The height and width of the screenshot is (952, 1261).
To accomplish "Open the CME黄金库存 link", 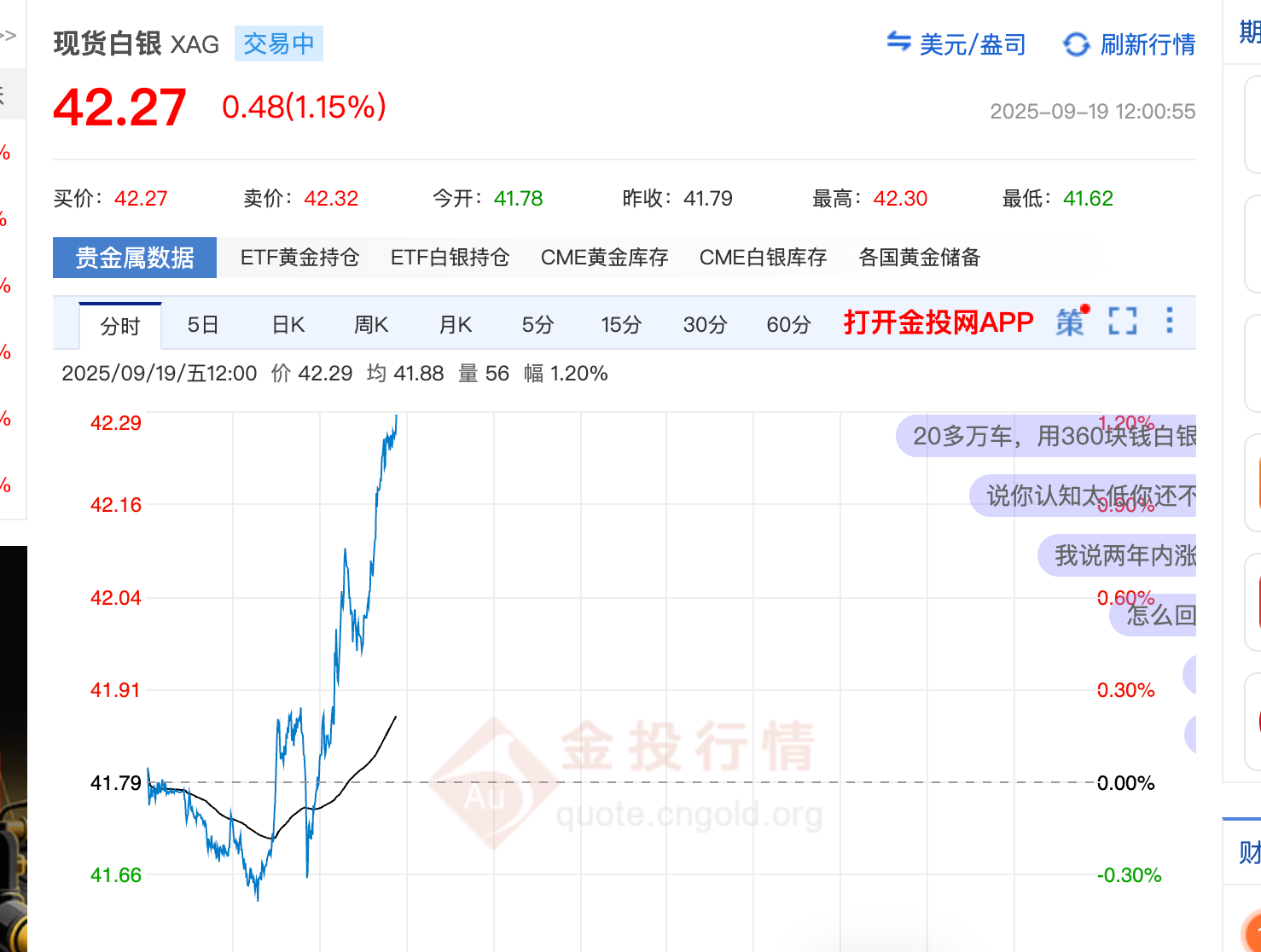I will [x=604, y=258].
